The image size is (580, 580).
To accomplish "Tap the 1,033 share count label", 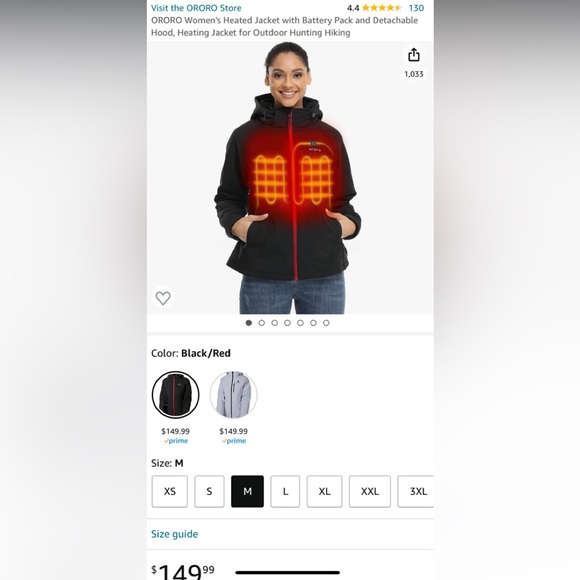I will pos(414,74).
